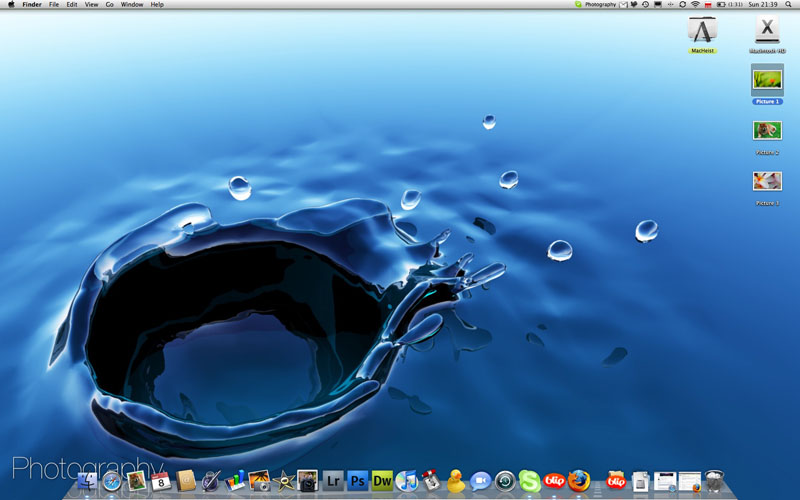Open the bar chart app icon in Dock

point(235,481)
